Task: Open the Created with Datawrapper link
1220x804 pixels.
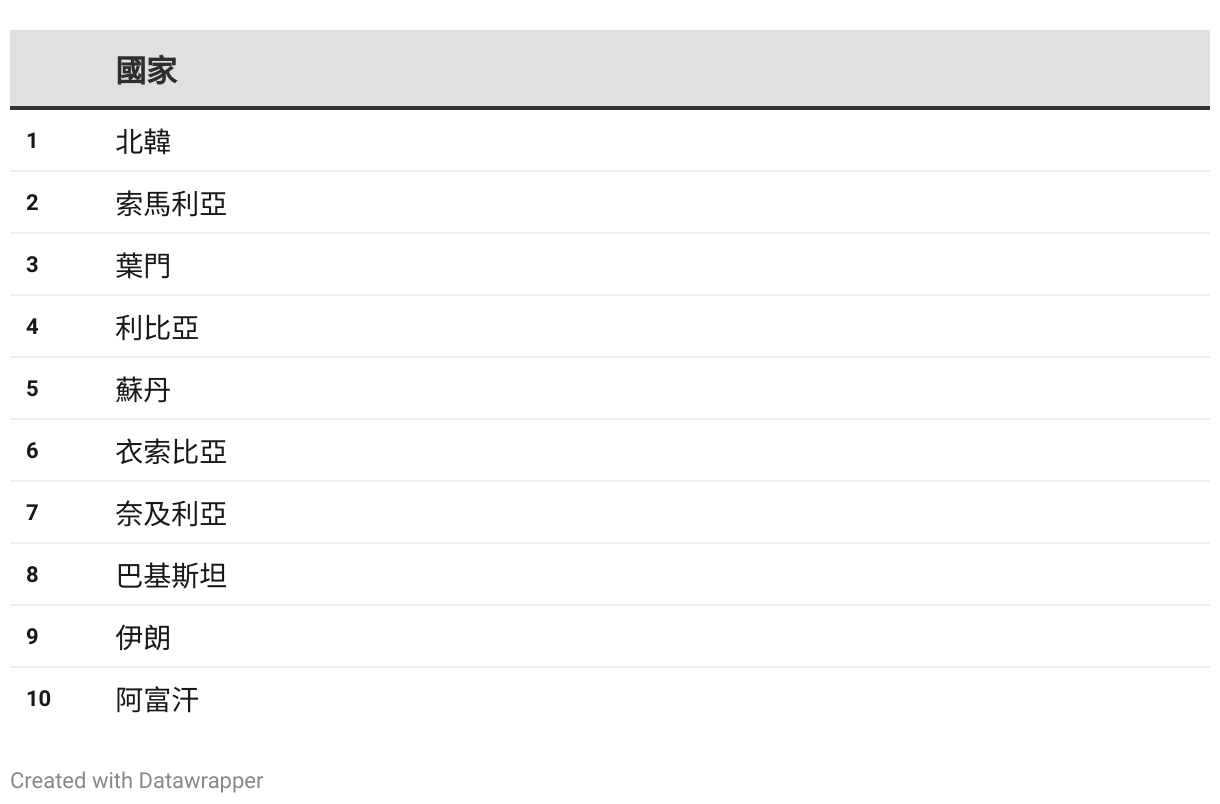Action: [136, 780]
